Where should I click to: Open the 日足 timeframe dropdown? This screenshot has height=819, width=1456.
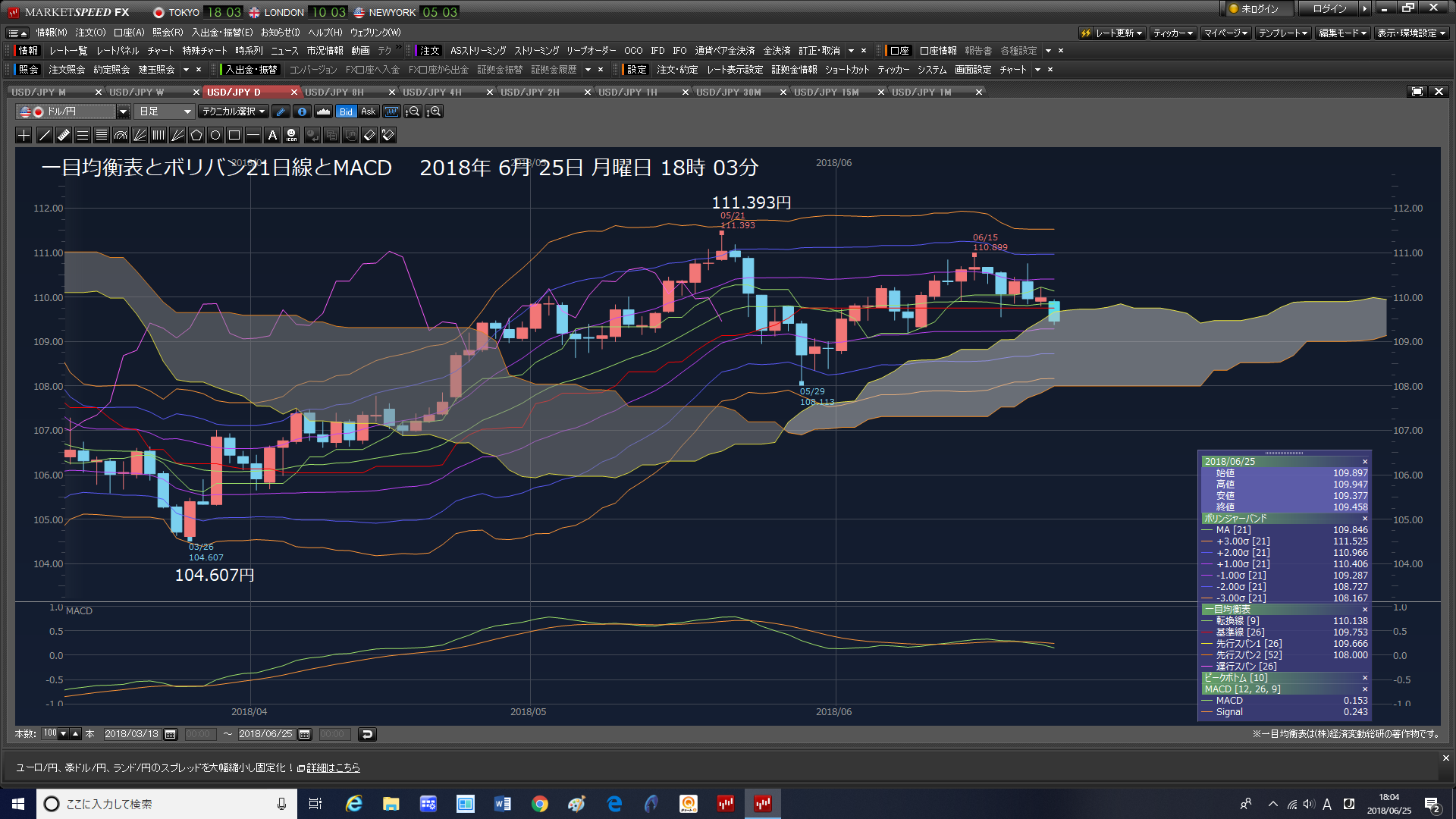point(165,111)
